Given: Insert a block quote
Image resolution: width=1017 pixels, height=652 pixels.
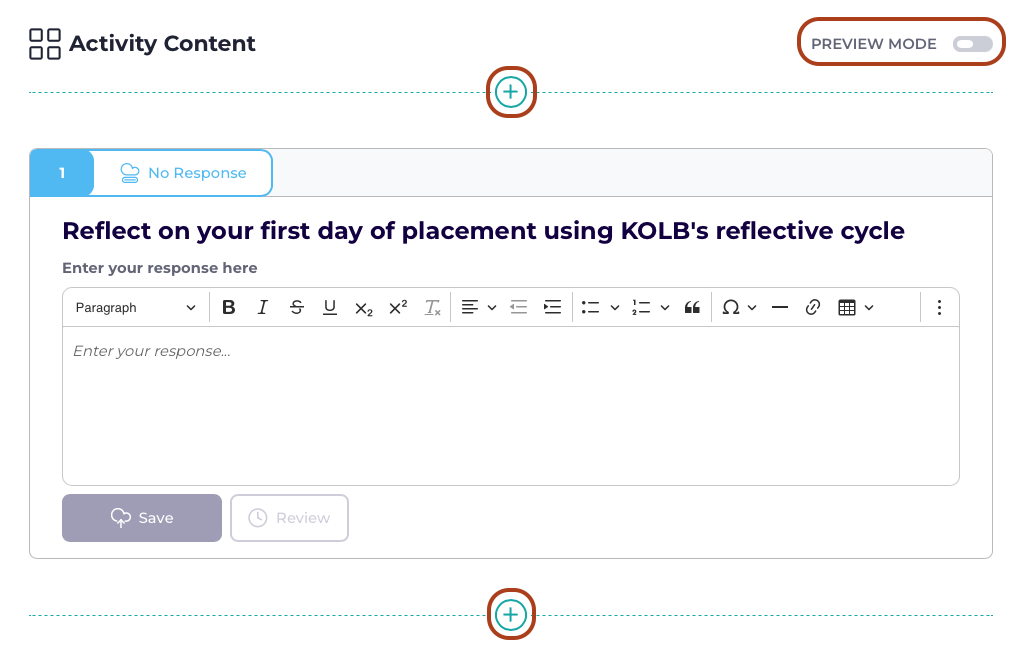Looking at the screenshot, I should pyautogui.click(x=692, y=308).
